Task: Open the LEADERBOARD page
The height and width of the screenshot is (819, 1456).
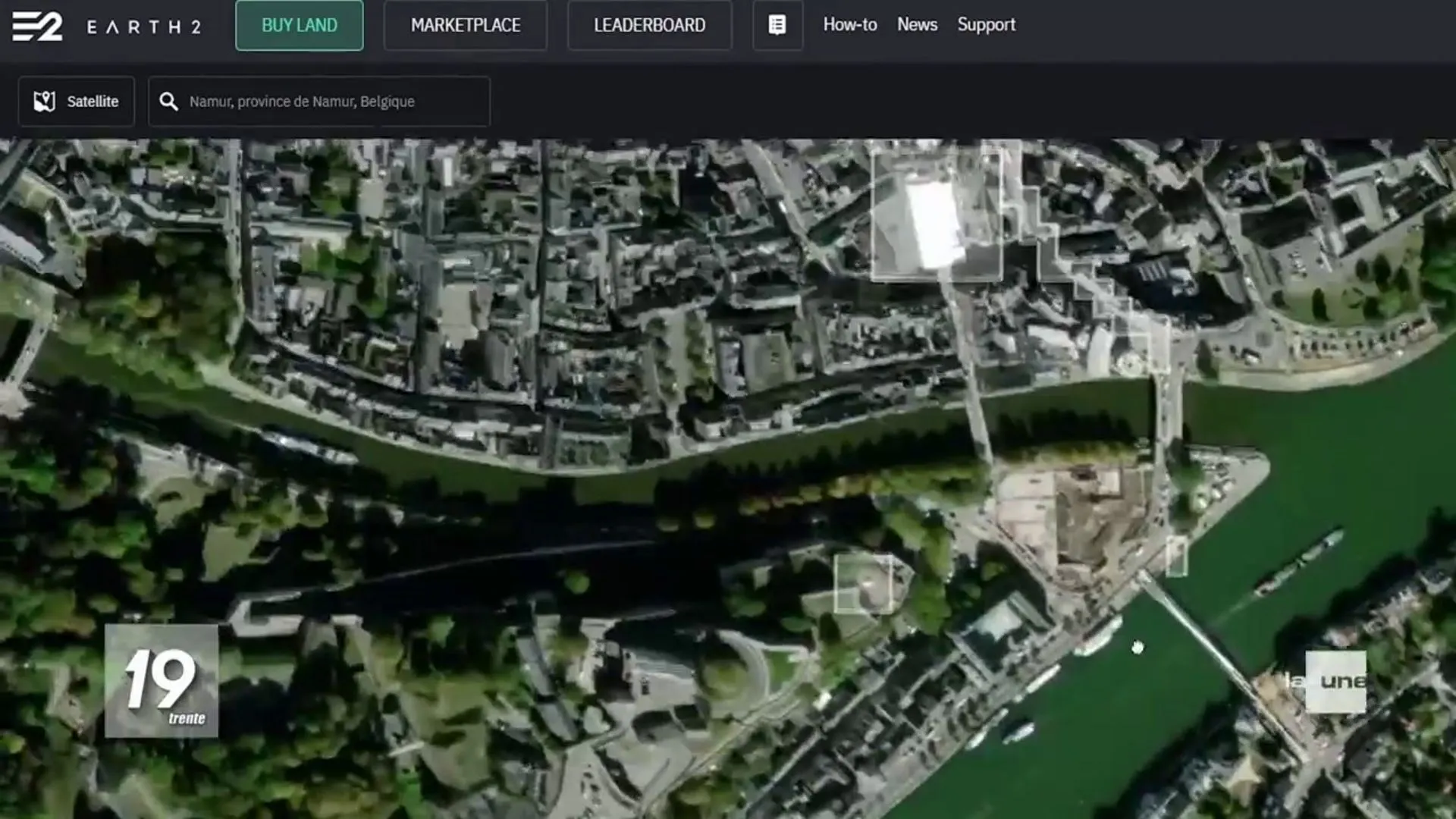Action: point(649,26)
